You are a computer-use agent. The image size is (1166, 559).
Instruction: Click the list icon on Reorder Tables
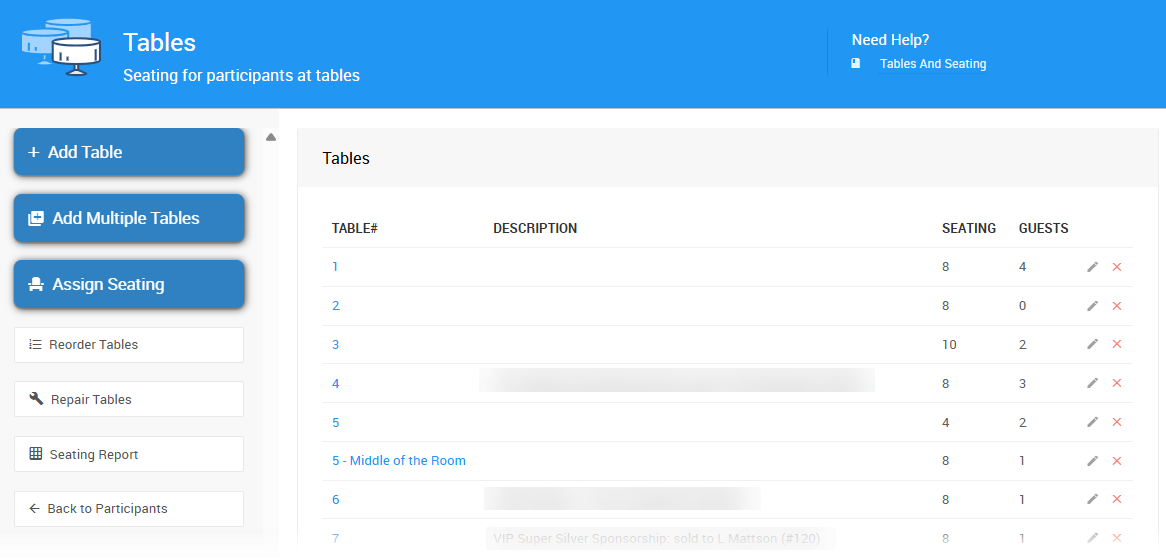coord(35,344)
